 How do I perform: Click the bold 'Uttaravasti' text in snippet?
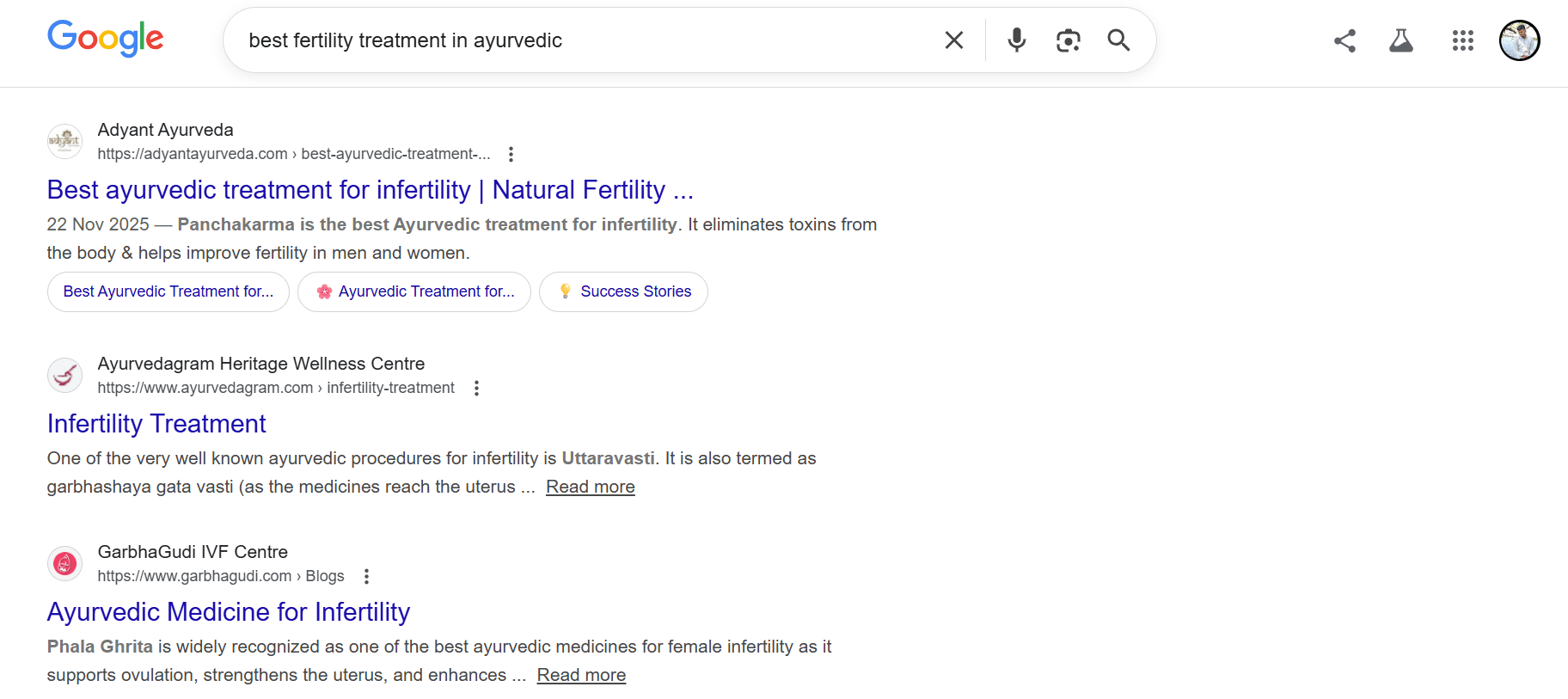coord(608,458)
